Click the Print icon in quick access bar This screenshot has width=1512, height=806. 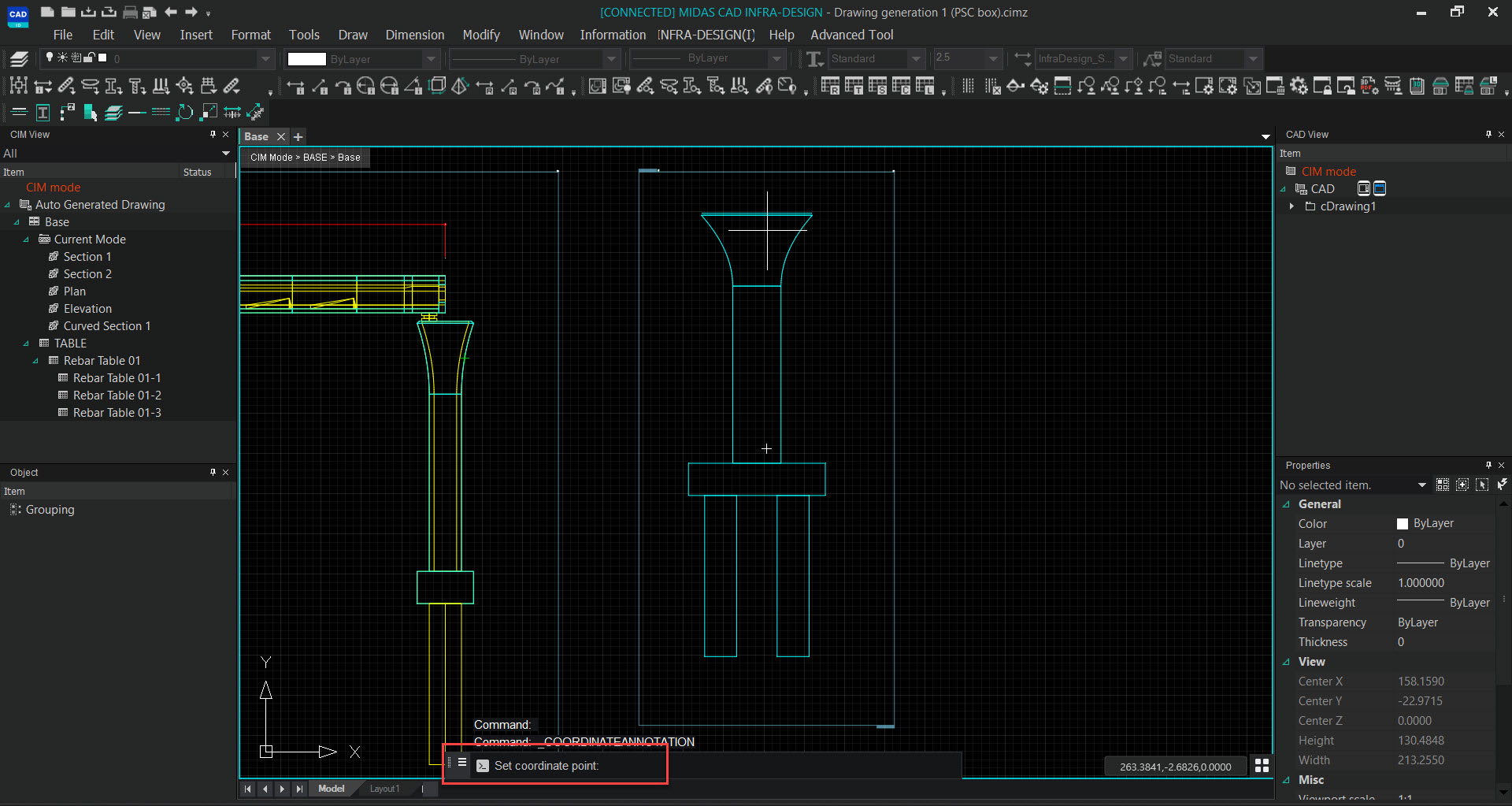pos(130,12)
